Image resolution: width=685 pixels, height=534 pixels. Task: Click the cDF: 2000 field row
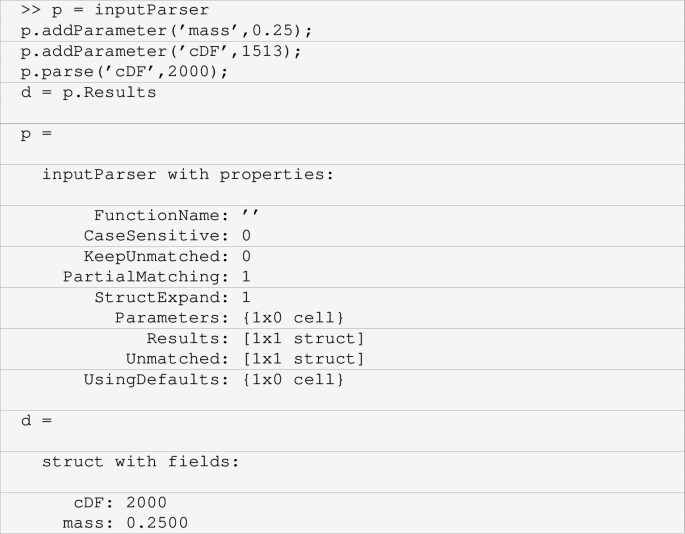(x=120, y=502)
